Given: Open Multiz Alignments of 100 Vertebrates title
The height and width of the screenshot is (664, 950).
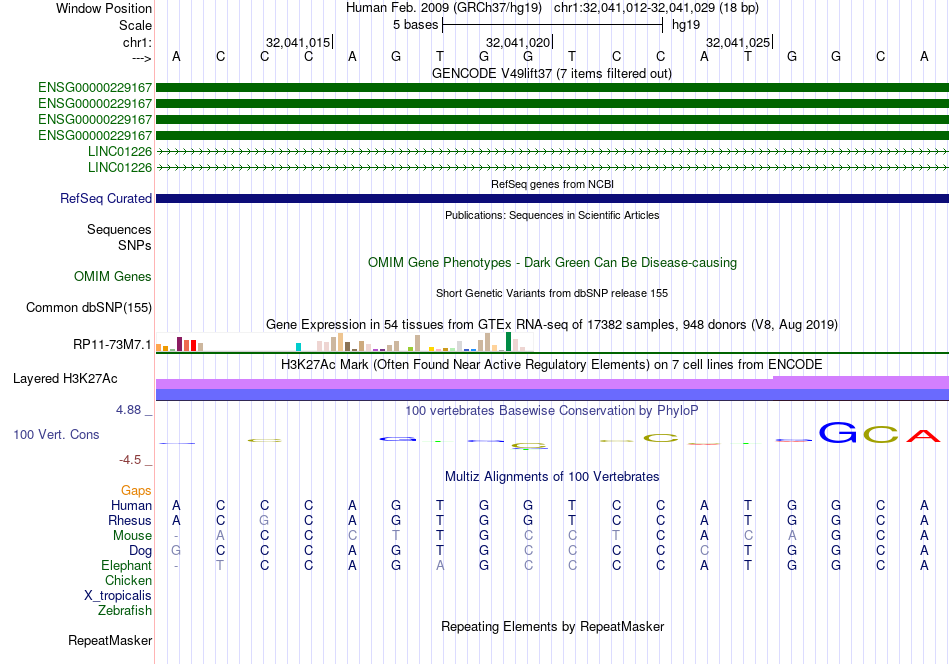Looking at the screenshot, I should pos(552,477).
